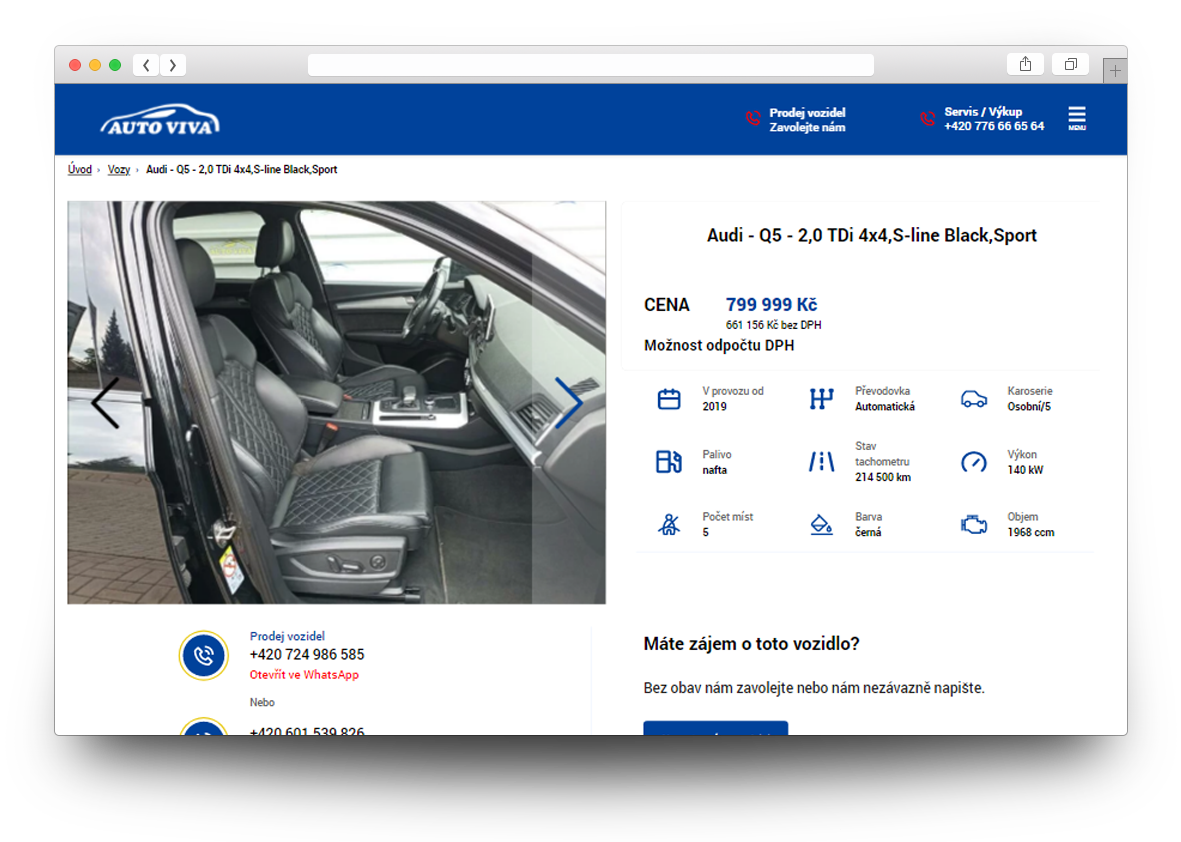Click the phone icon beside Servis / Výkup
This screenshot has height=842, width=1181.
(x=927, y=118)
